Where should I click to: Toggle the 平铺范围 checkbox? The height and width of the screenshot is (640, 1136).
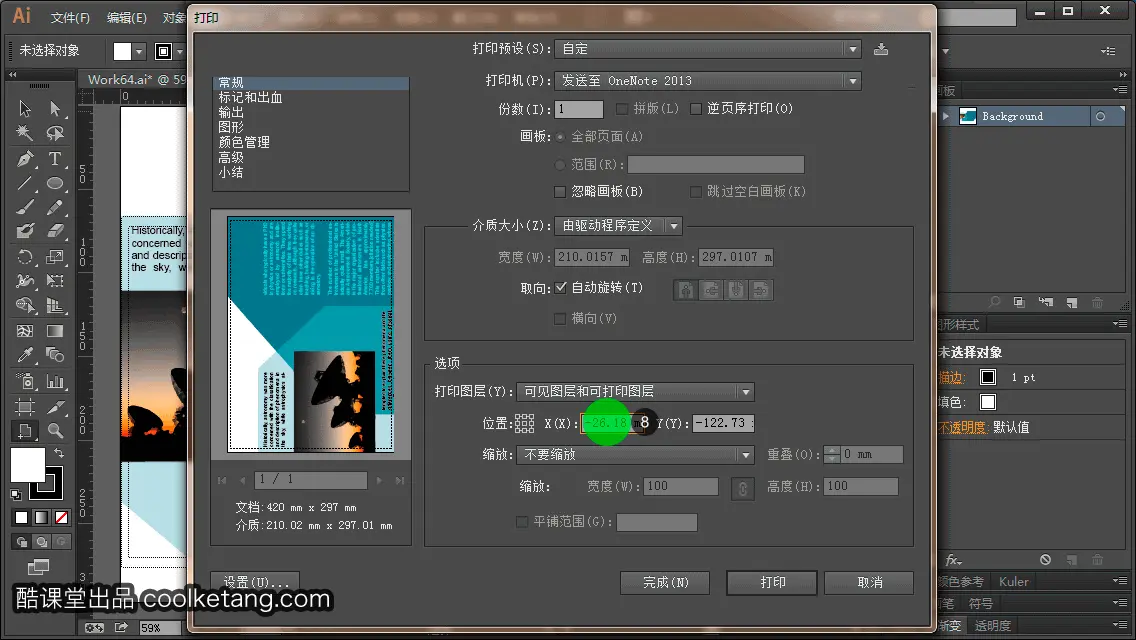(522, 522)
